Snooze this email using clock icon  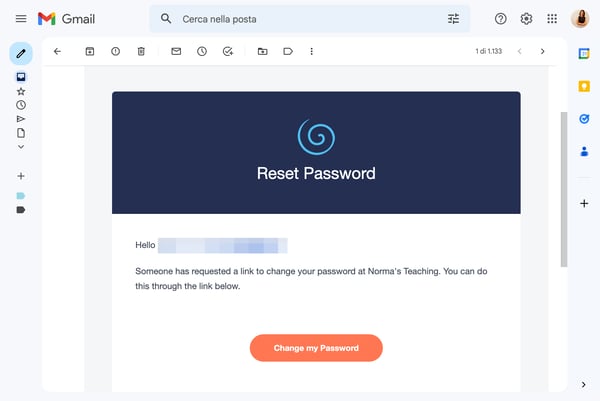point(202,51)
